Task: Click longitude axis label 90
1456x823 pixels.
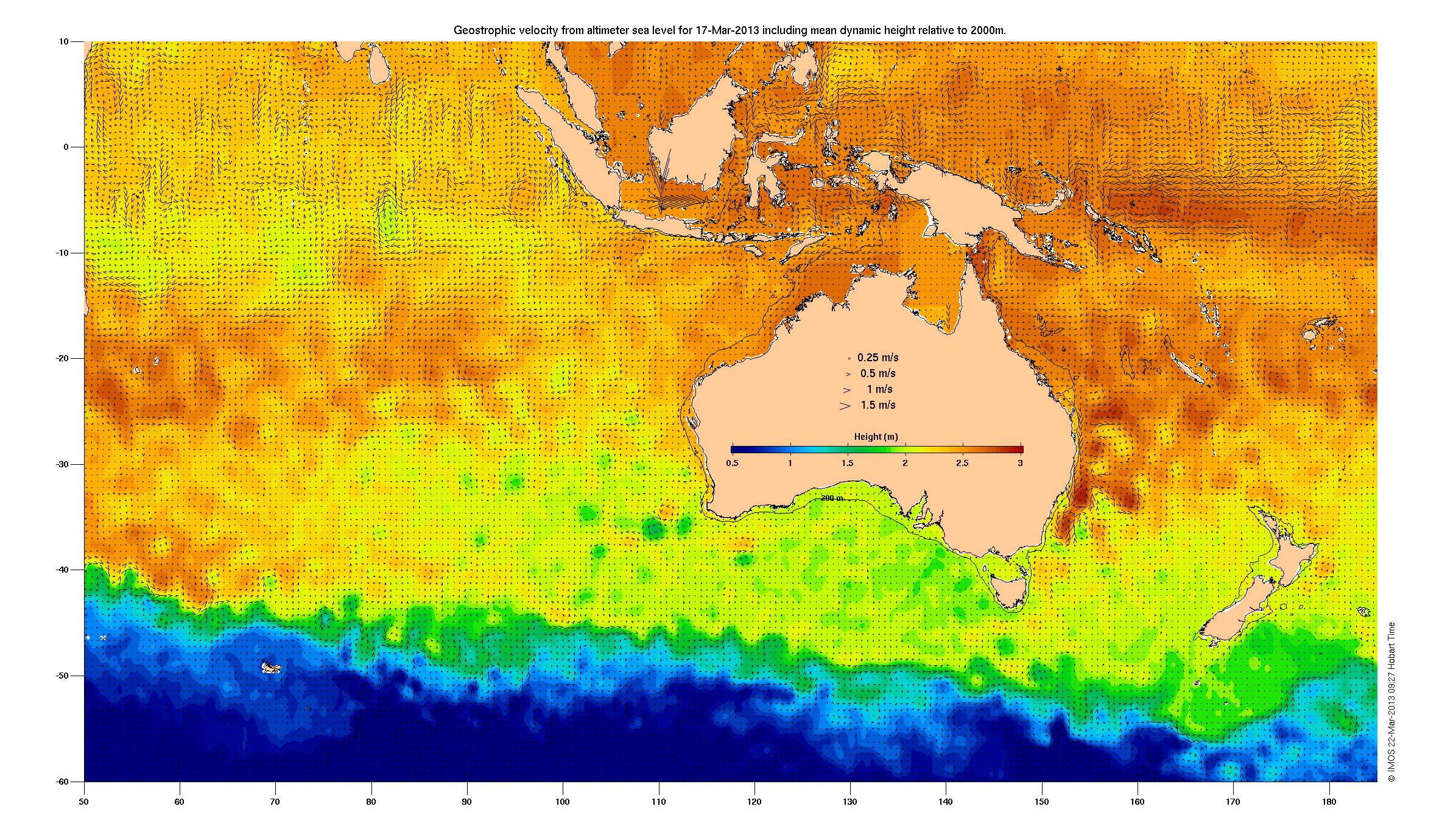Action: point(466,802)
